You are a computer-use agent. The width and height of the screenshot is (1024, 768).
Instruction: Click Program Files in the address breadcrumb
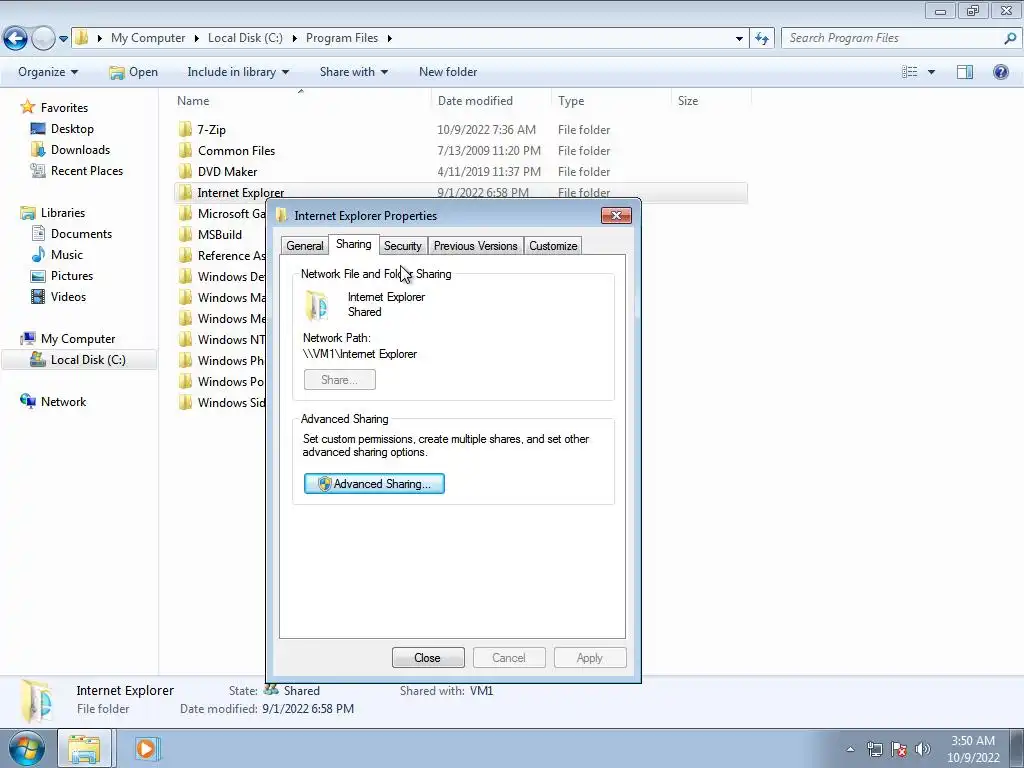342,38
